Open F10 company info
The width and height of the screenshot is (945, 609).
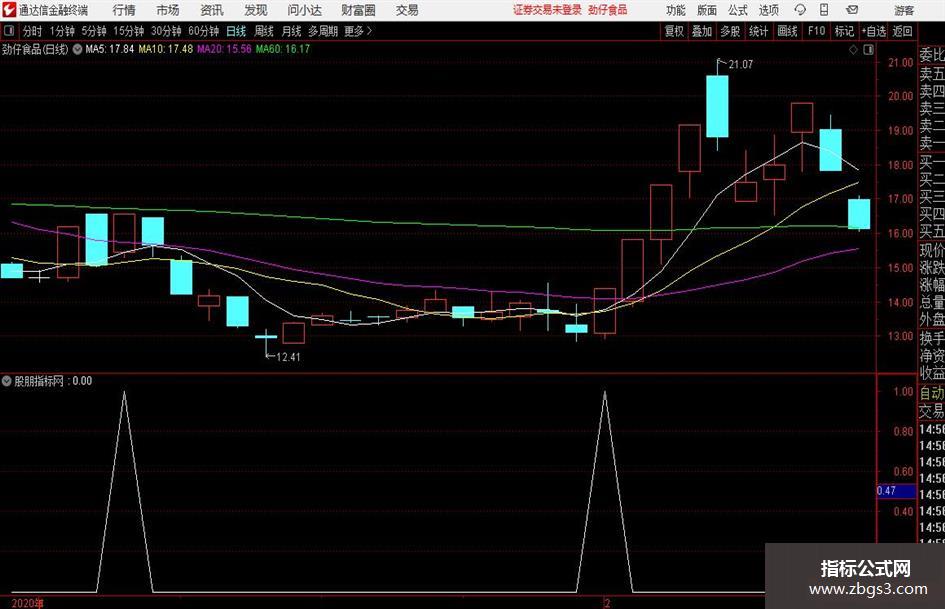click(816, 31)
